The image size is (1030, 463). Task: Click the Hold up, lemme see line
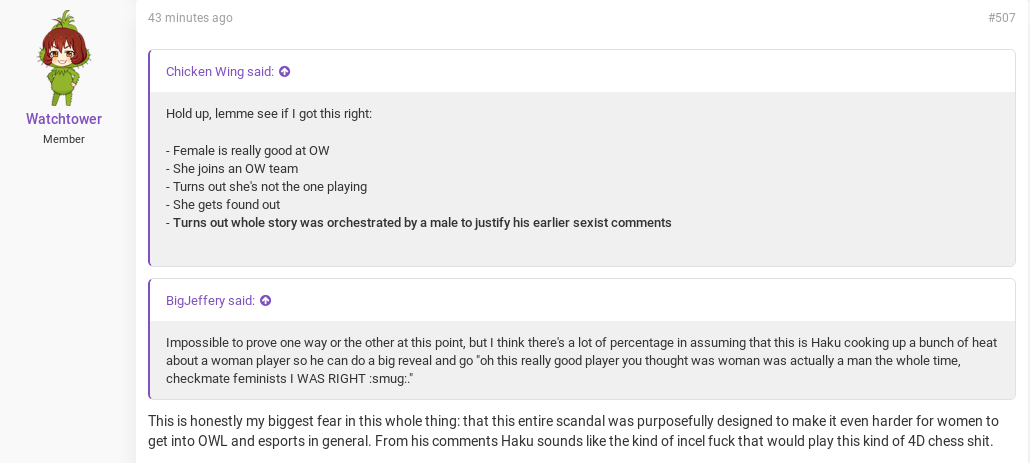point(269,114)
